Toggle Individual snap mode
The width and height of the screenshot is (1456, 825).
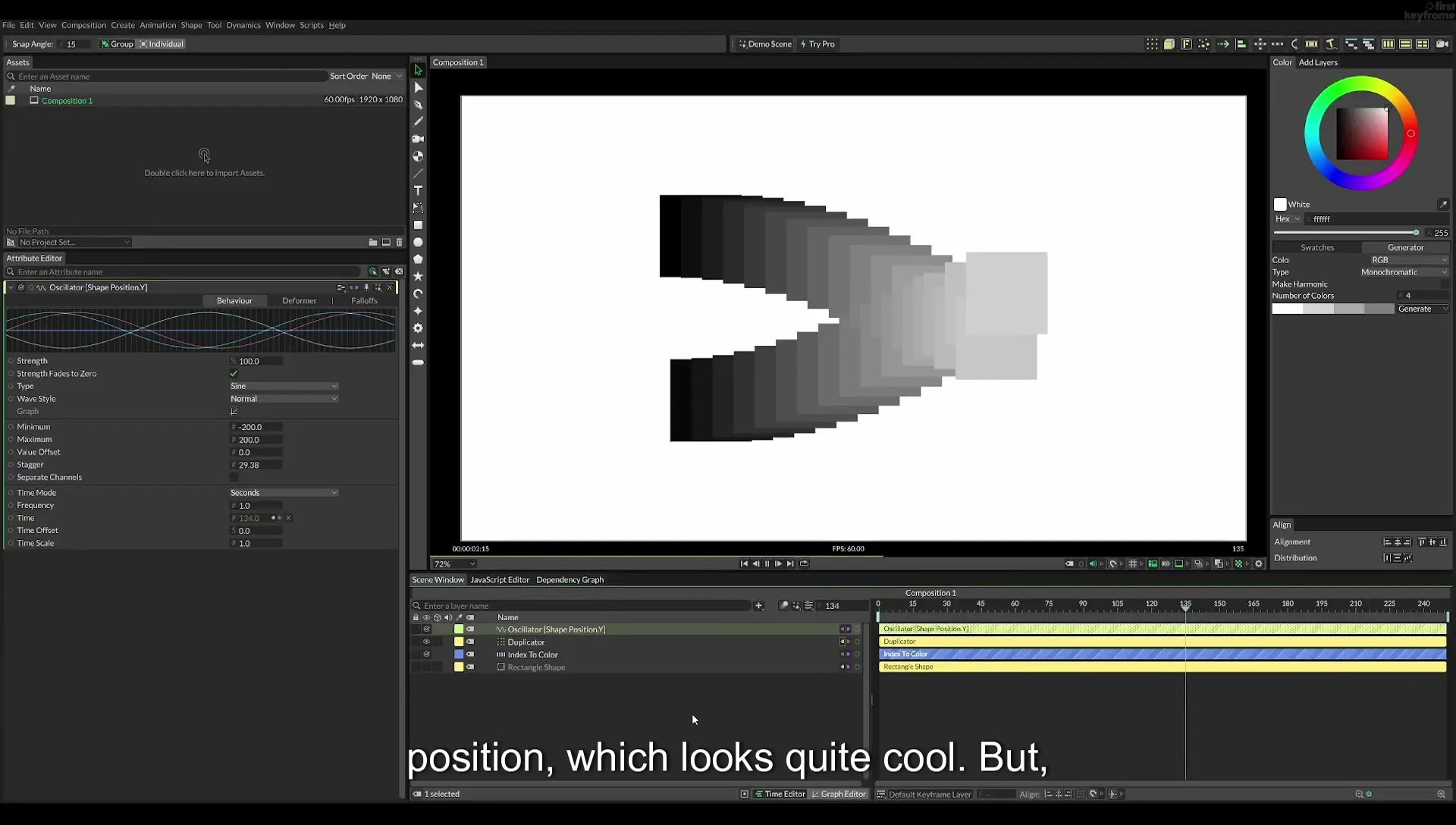pyautogui.click(x=161, y=44)
